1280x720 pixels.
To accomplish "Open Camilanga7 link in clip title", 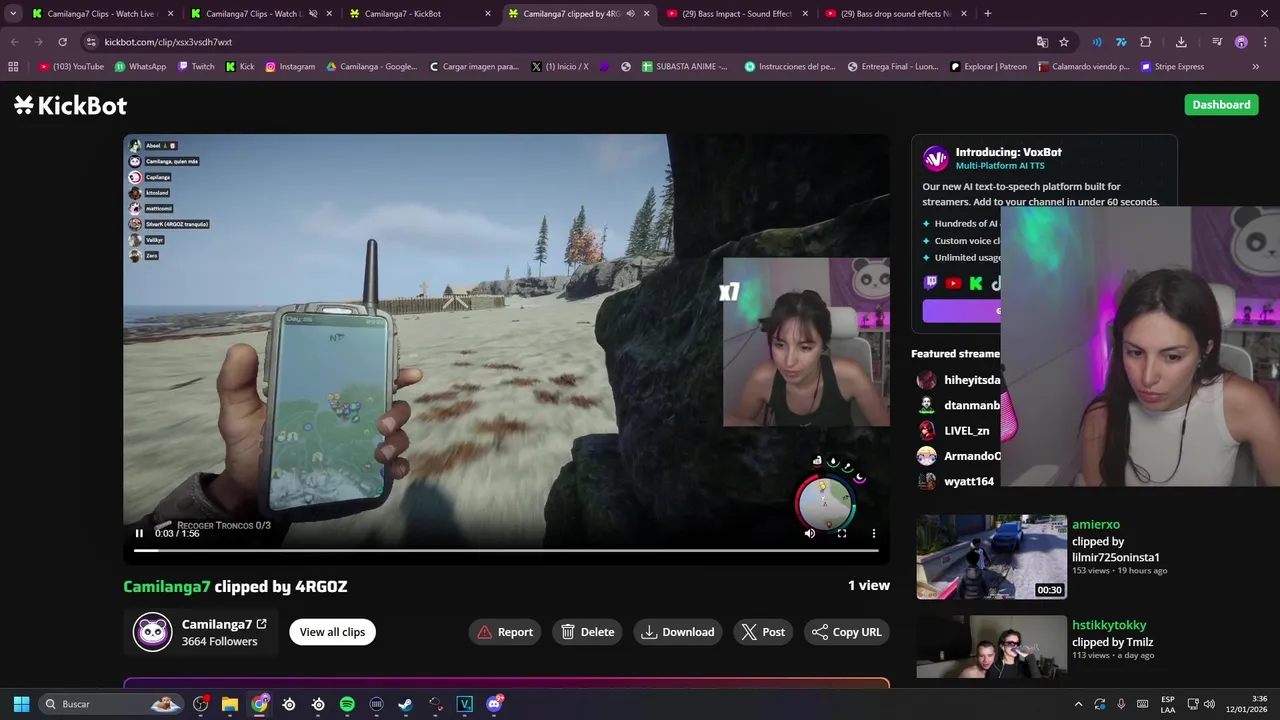I will pyautogui.click(x=167, y=587).
